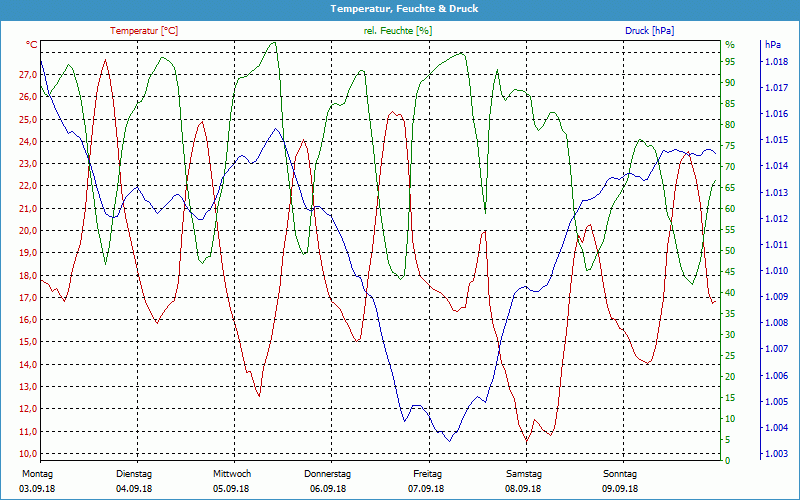Click the date 05.09.18 on the time axis
The image size is (800, 500).
coord(231,489)
